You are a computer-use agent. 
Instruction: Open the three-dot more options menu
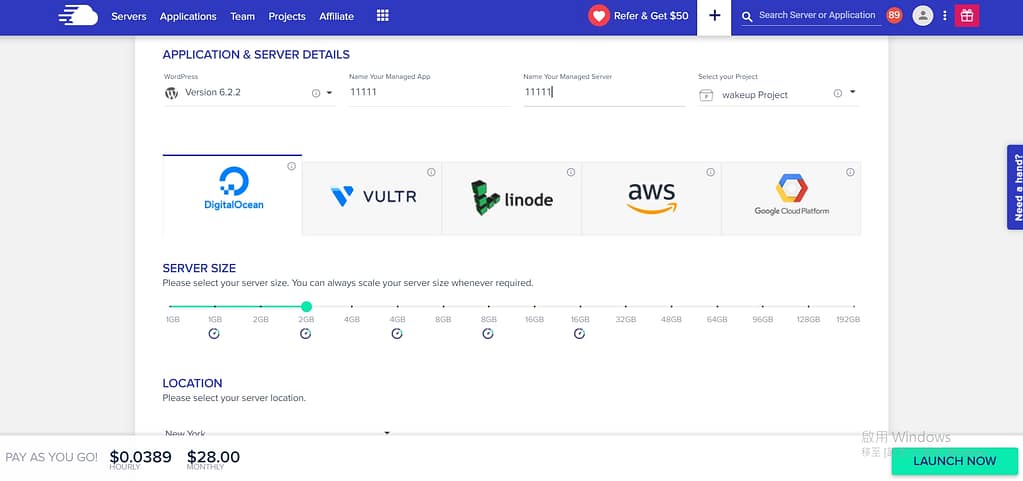tap(945, 16)
